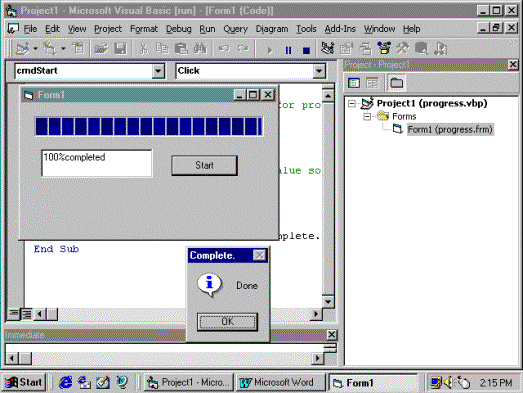This screenshot has width=523, height=393.
Task: Click the Start button on Form1
Action: tap(204, 165)
